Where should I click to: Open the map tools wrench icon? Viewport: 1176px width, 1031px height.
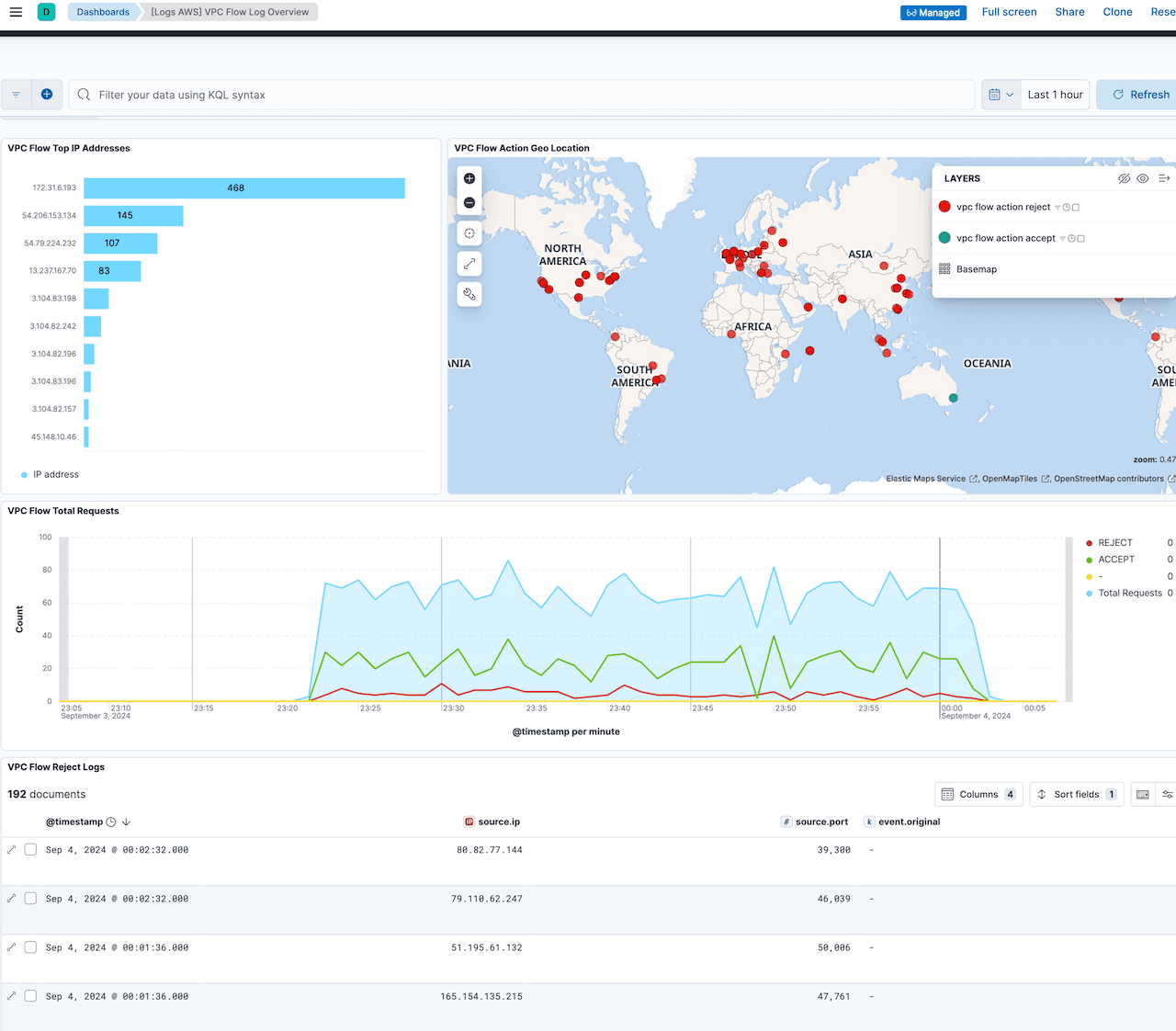point(469,294)
